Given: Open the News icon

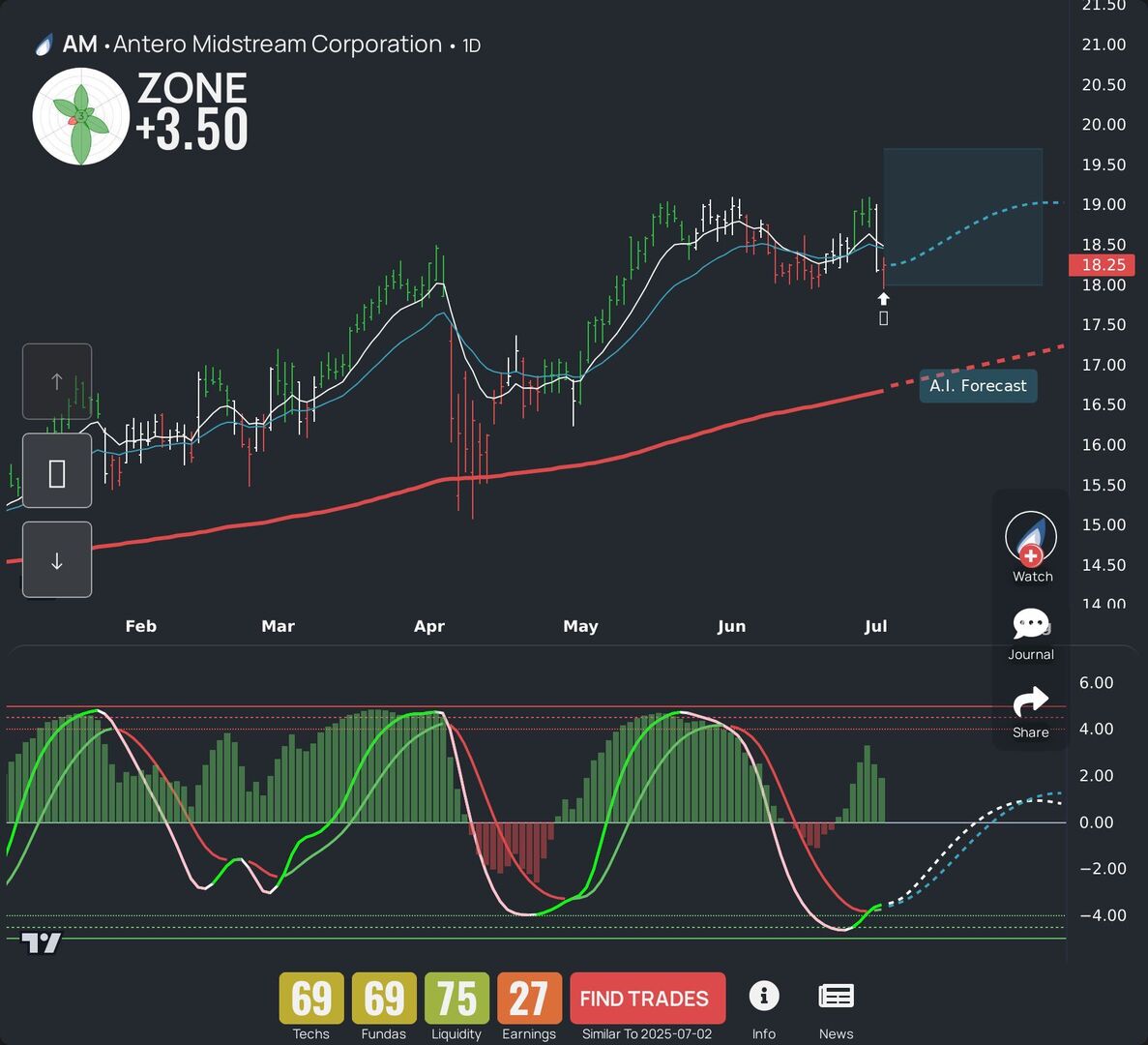Looking at the screenshot, I should (836, 996).
